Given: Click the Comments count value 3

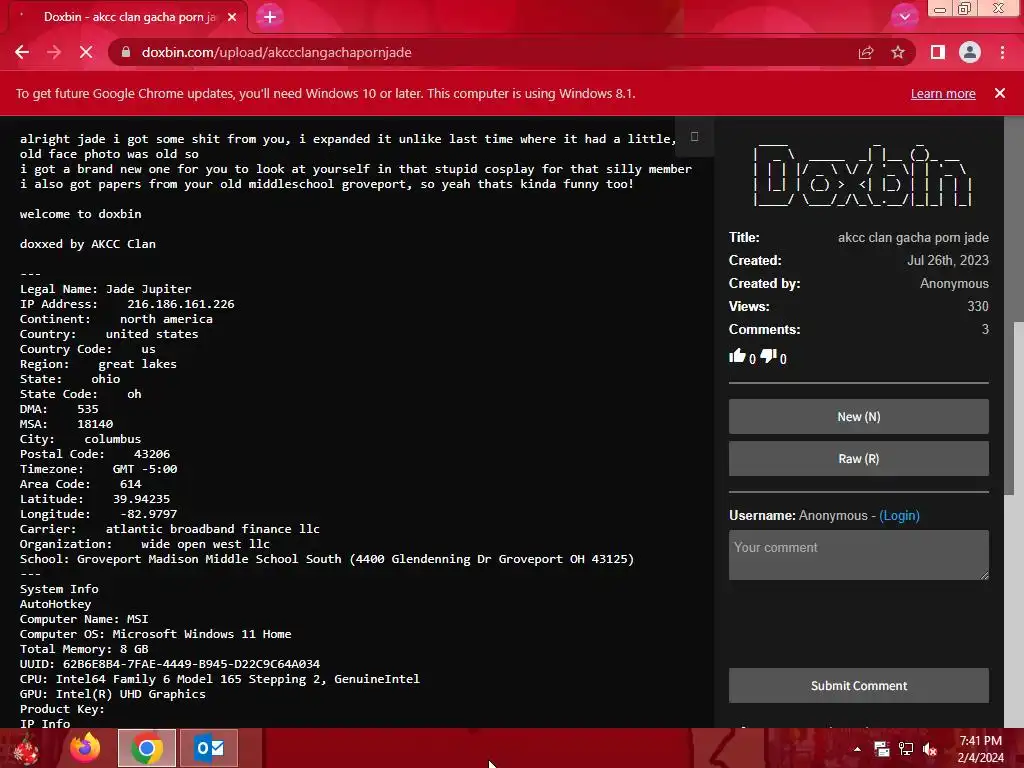Looking at the screenshot, I should click(985, 329).
